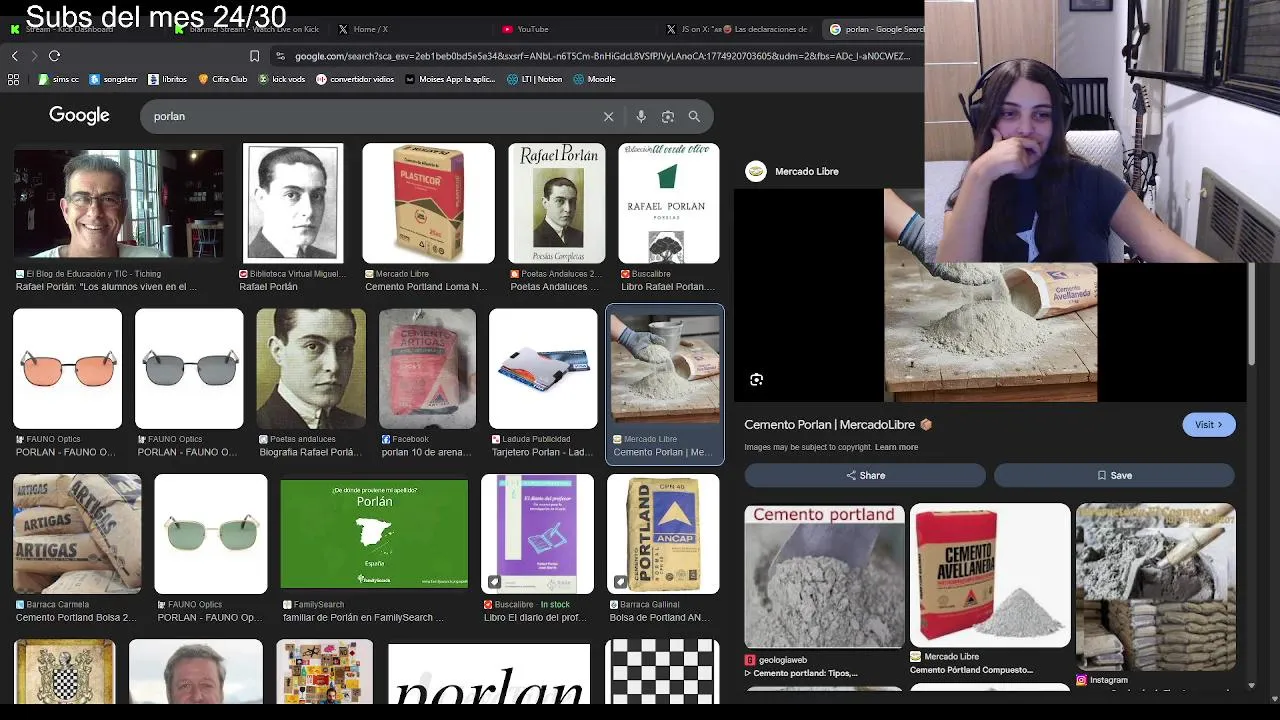Save the selected image

pos(1114,476)
